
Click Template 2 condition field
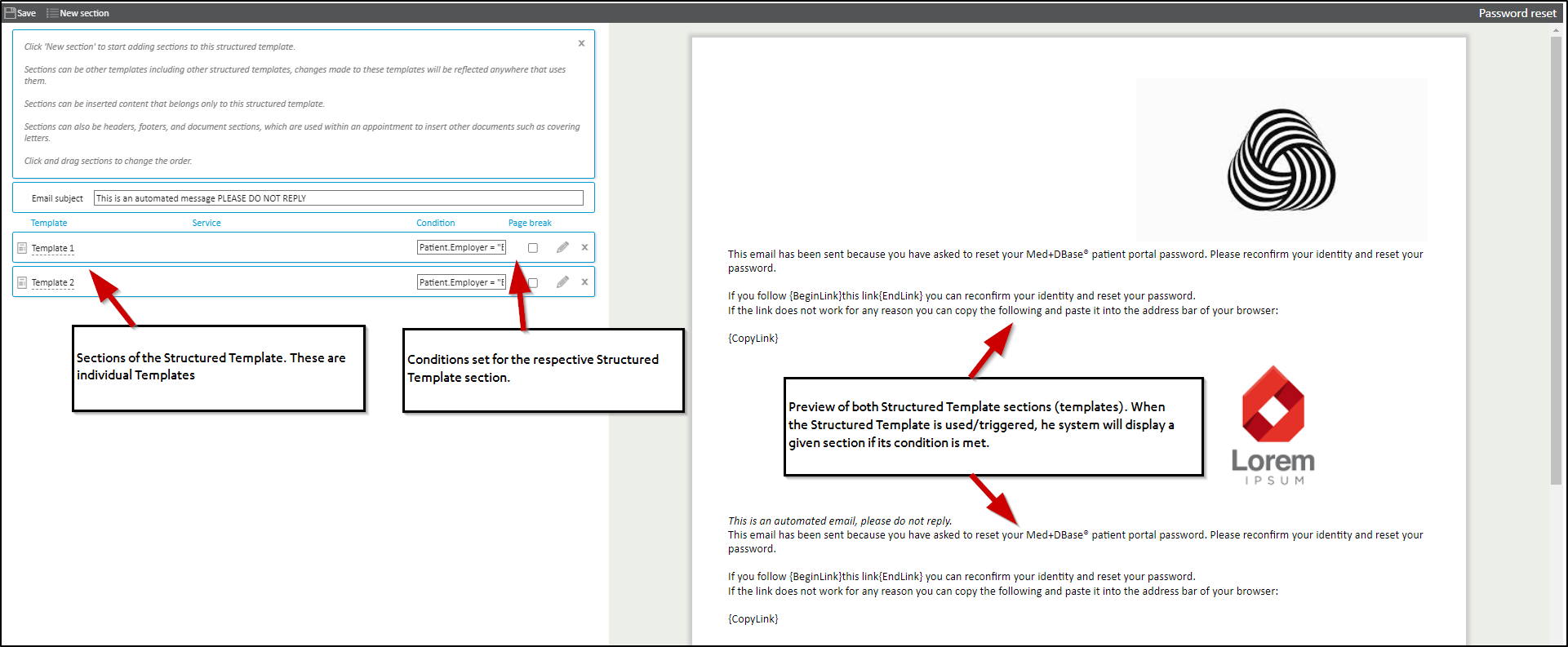pos(461,282)
